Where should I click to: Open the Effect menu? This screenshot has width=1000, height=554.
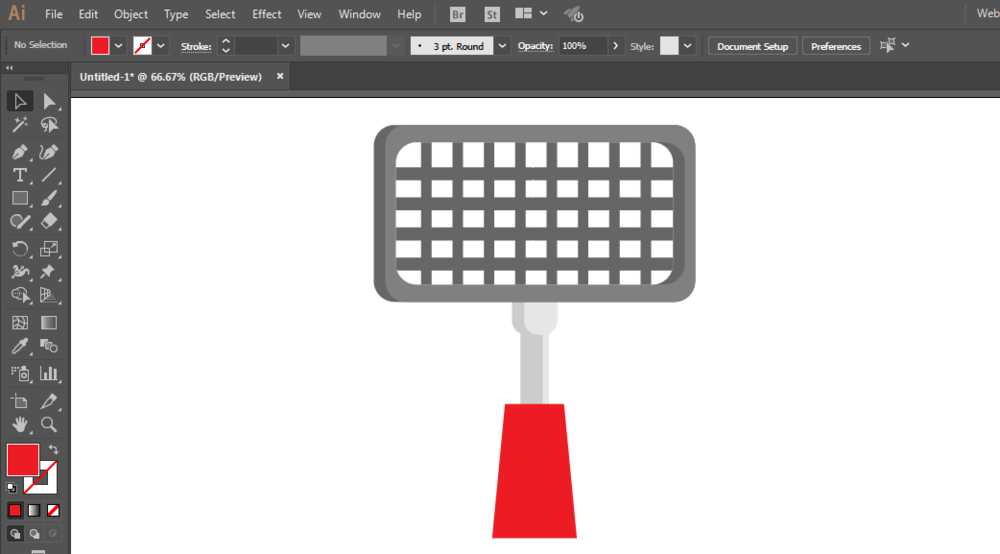click(x=267, y=14)
